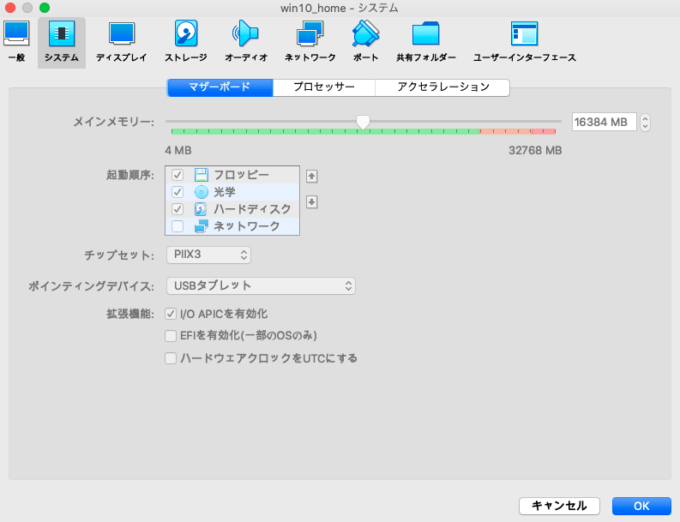Close the win10_home settings window
The image size is (680, 522).
click(x=10, y=8)
